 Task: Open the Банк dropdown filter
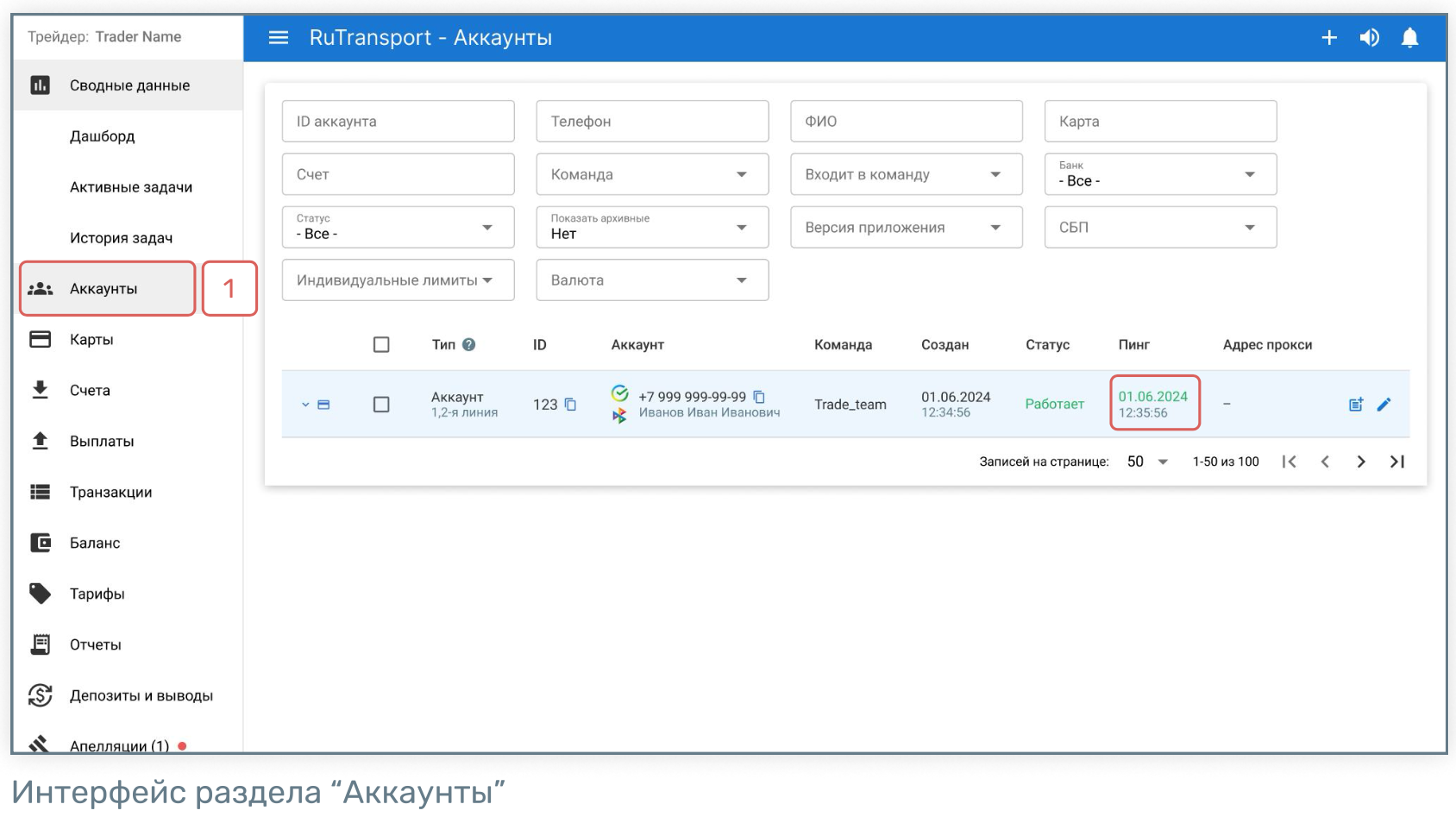click(1159, 174)
